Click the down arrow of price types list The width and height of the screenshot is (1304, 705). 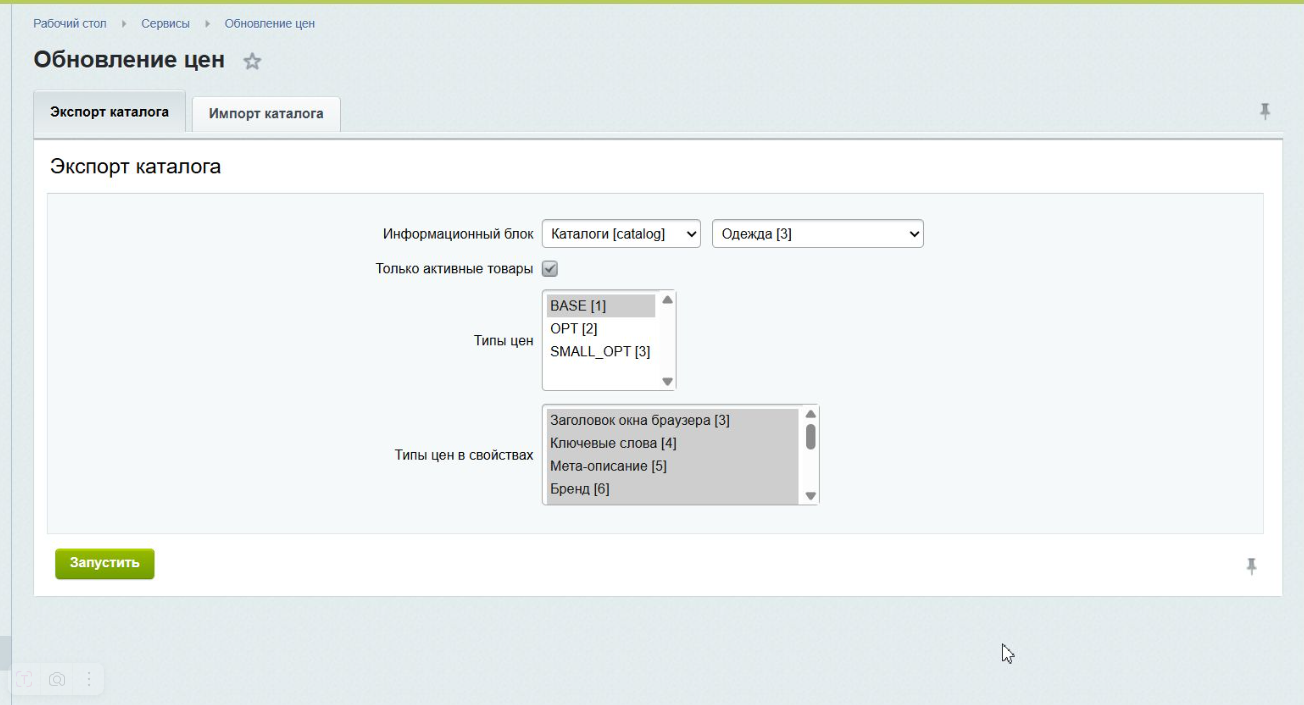click(667, 382)
